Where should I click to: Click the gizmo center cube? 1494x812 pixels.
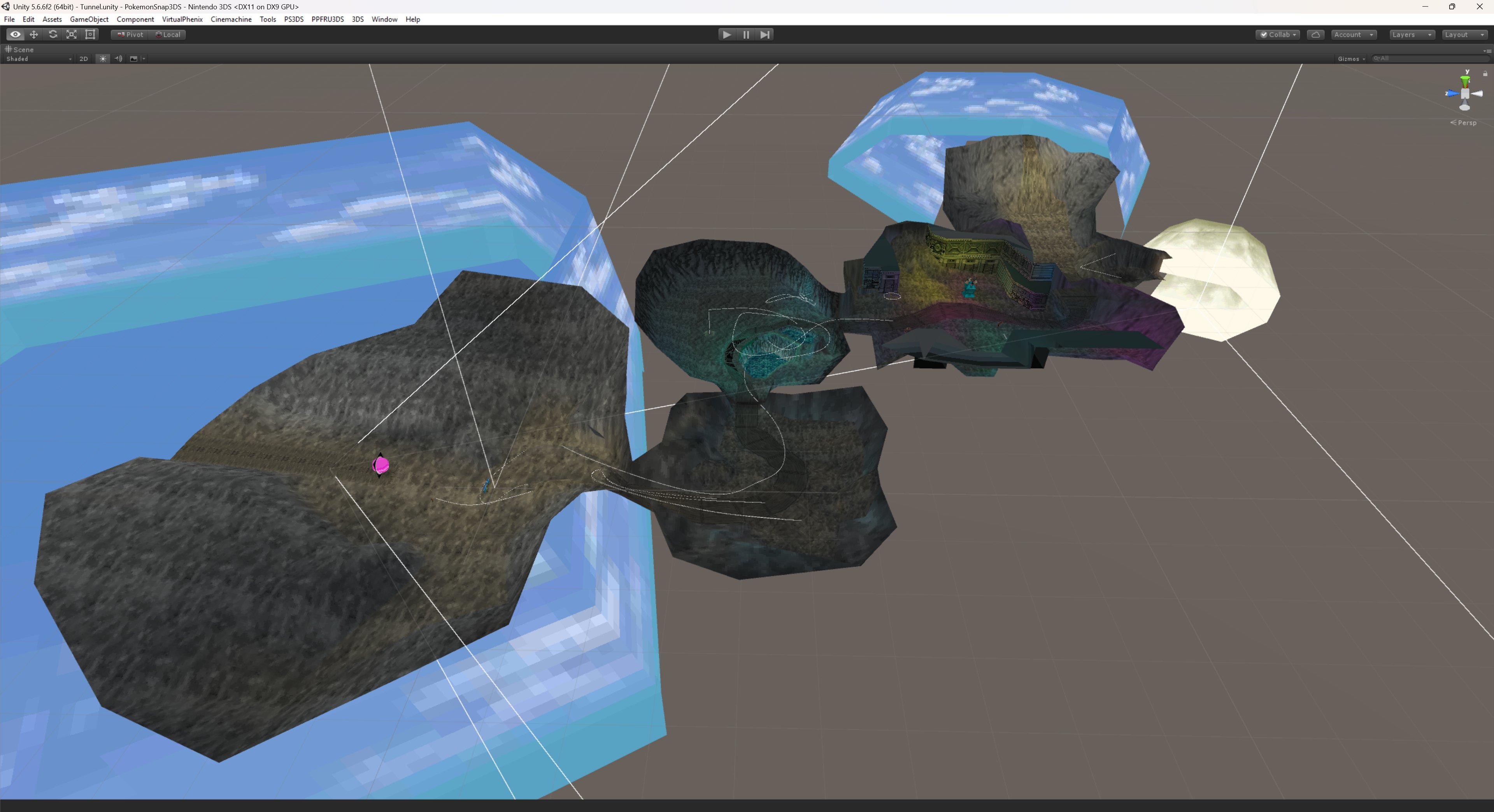pyautogui.click(x=1465, y=93)
